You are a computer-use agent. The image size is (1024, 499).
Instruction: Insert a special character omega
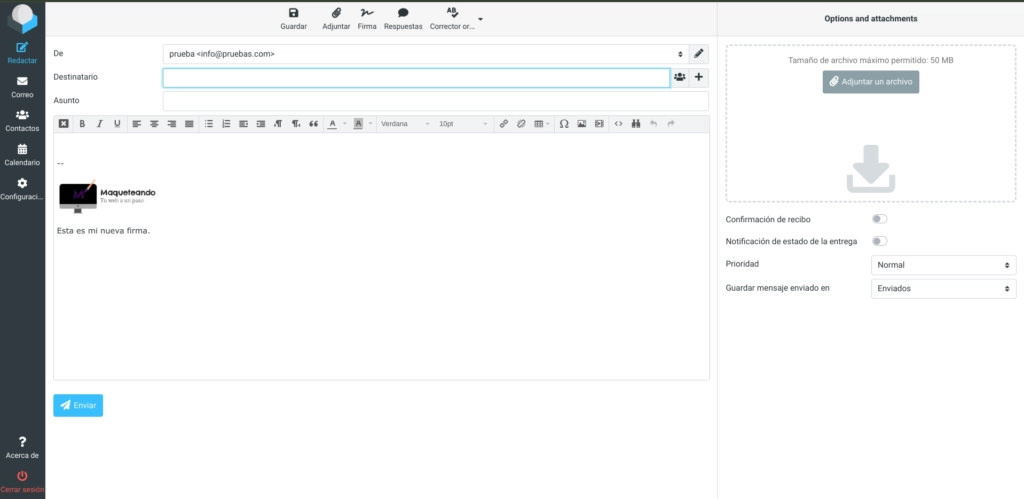(x=564, y=123)
